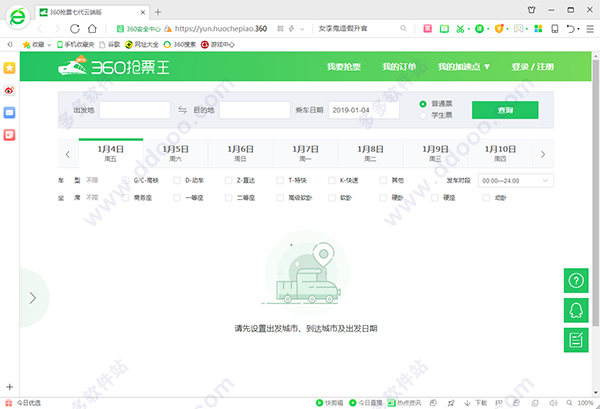Click the orange shield security icon
This screenshot has width=600, height=409.
coord(499,29)
